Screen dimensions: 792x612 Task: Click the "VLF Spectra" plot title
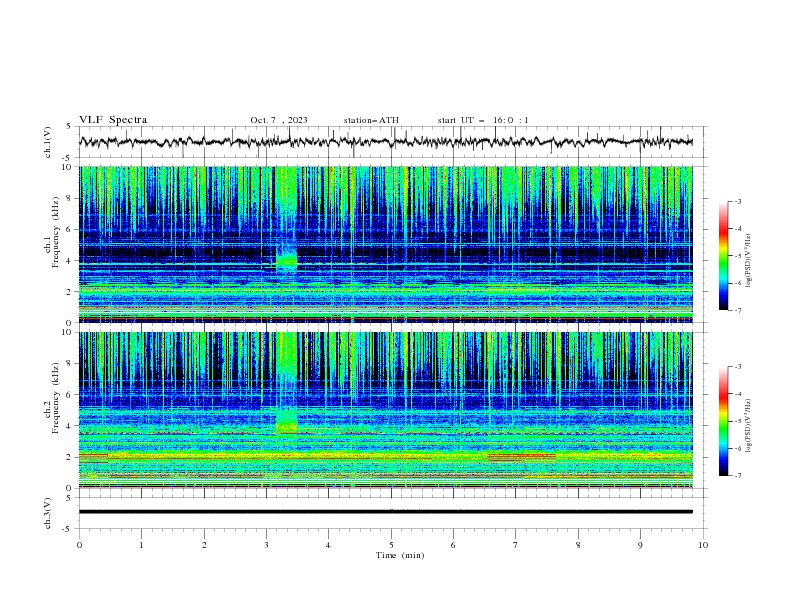113,120
